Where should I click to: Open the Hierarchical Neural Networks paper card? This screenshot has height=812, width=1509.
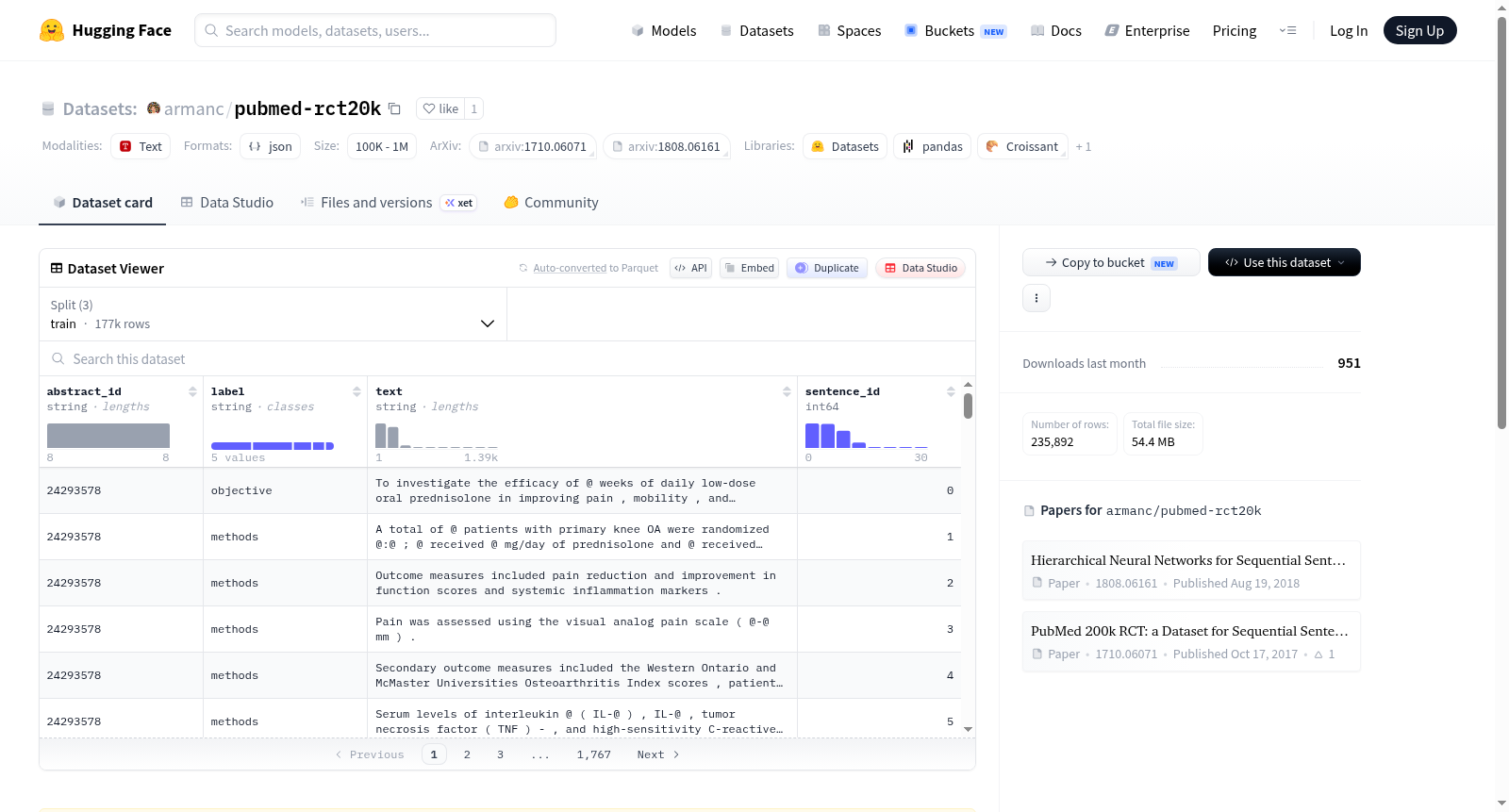tap(1191, 571)
